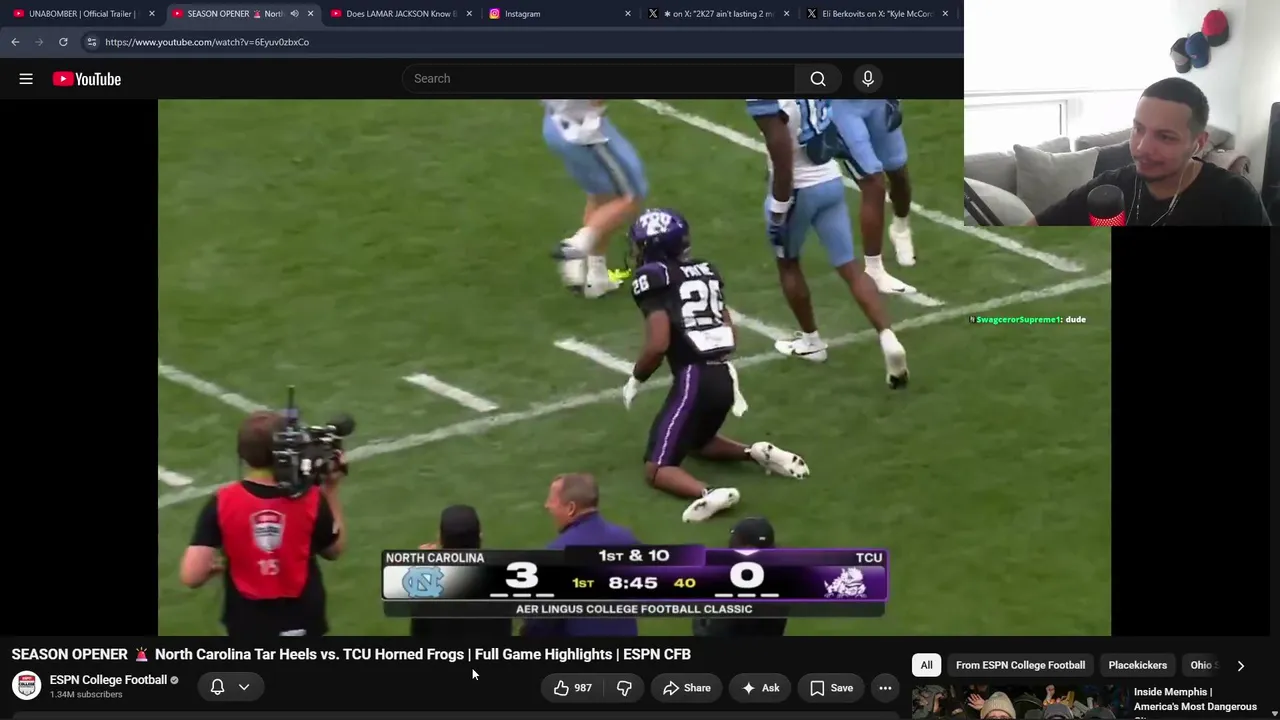The height and width of the screenshot is (720, 1280).
Task: Go forward using the browser forward arrow
Action: tap(39, 42)
